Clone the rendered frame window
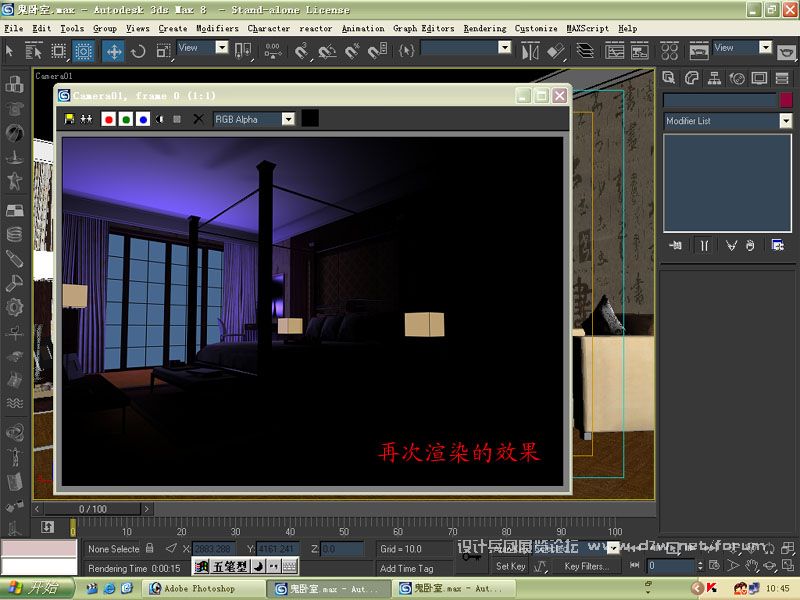 (x=86, y=119)
